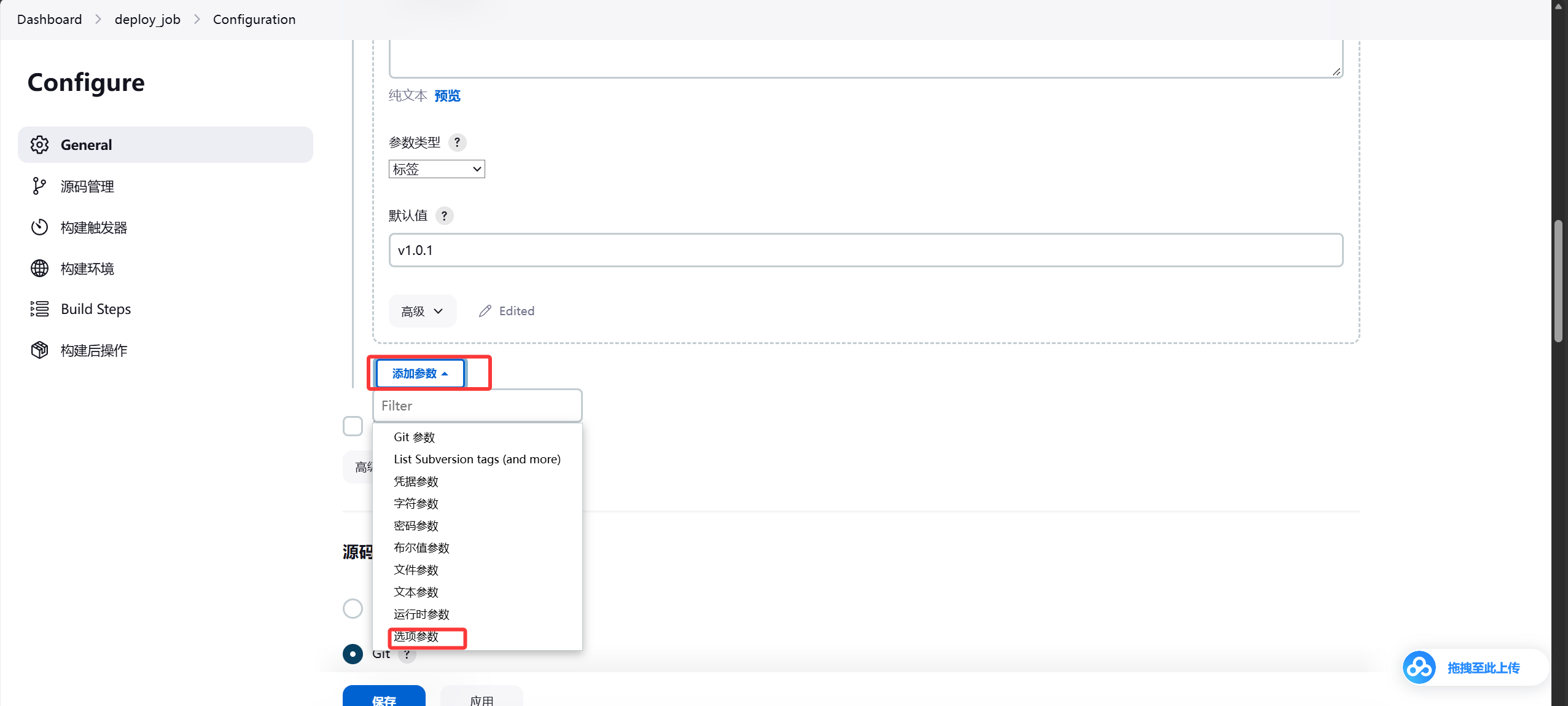Image resolution: width=1568 pixels, height=706 pixels.
Task: Click the 构建后操作 package icon
Action: coord(39,350)
